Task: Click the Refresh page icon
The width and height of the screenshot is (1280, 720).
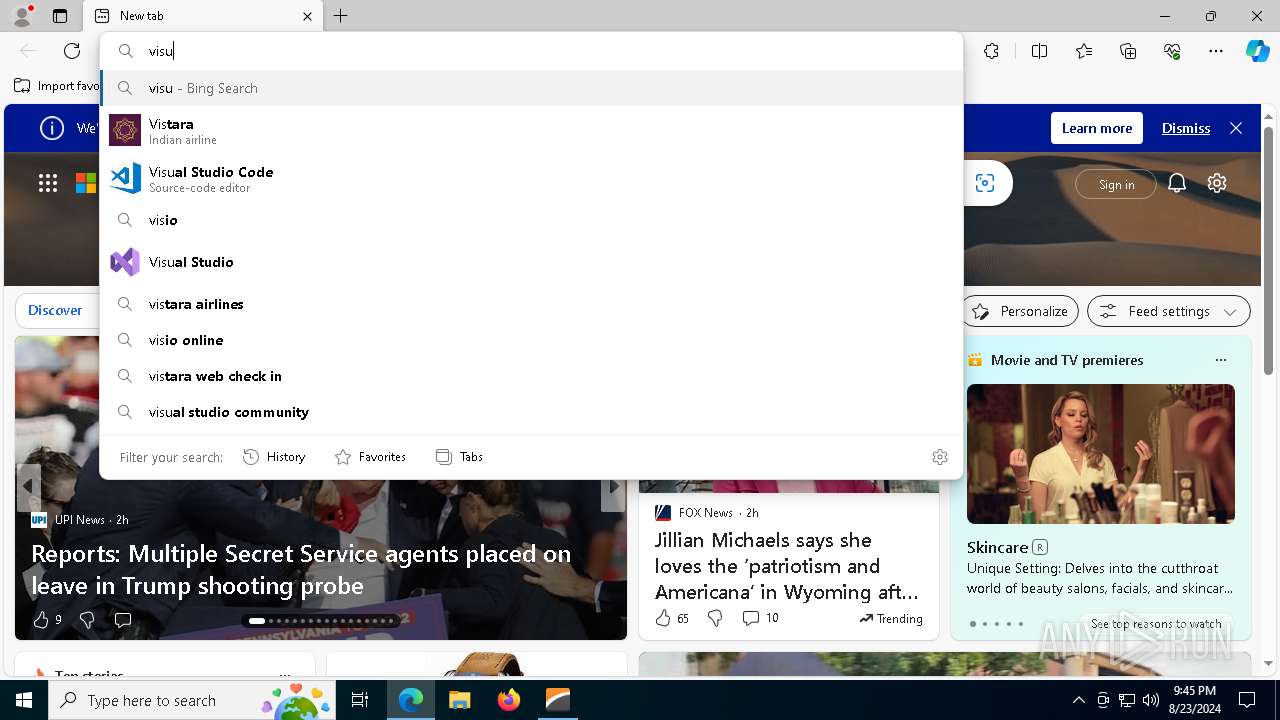Action: (x=72, y=51)
